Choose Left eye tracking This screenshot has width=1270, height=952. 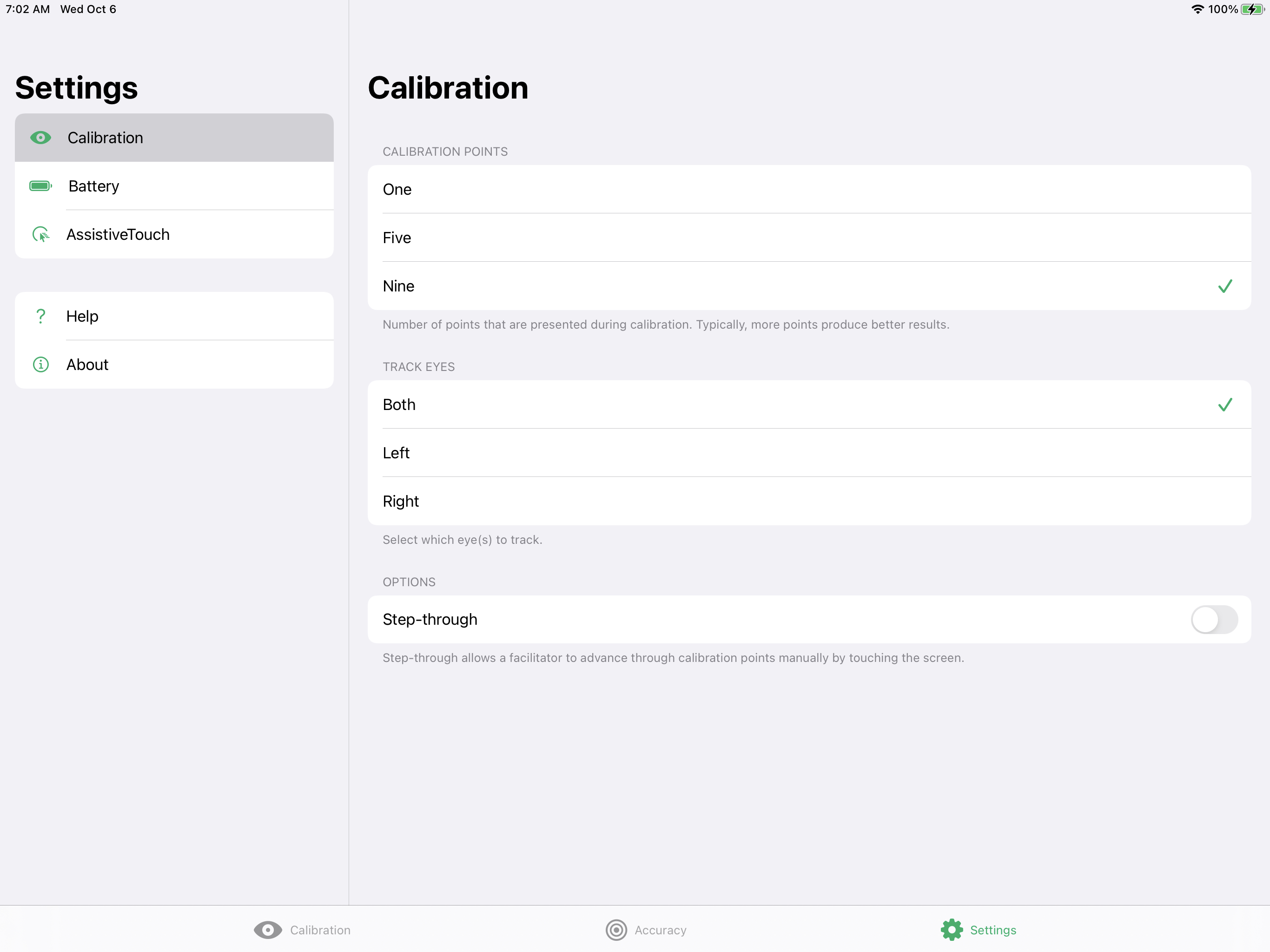[x=809, y=453]
